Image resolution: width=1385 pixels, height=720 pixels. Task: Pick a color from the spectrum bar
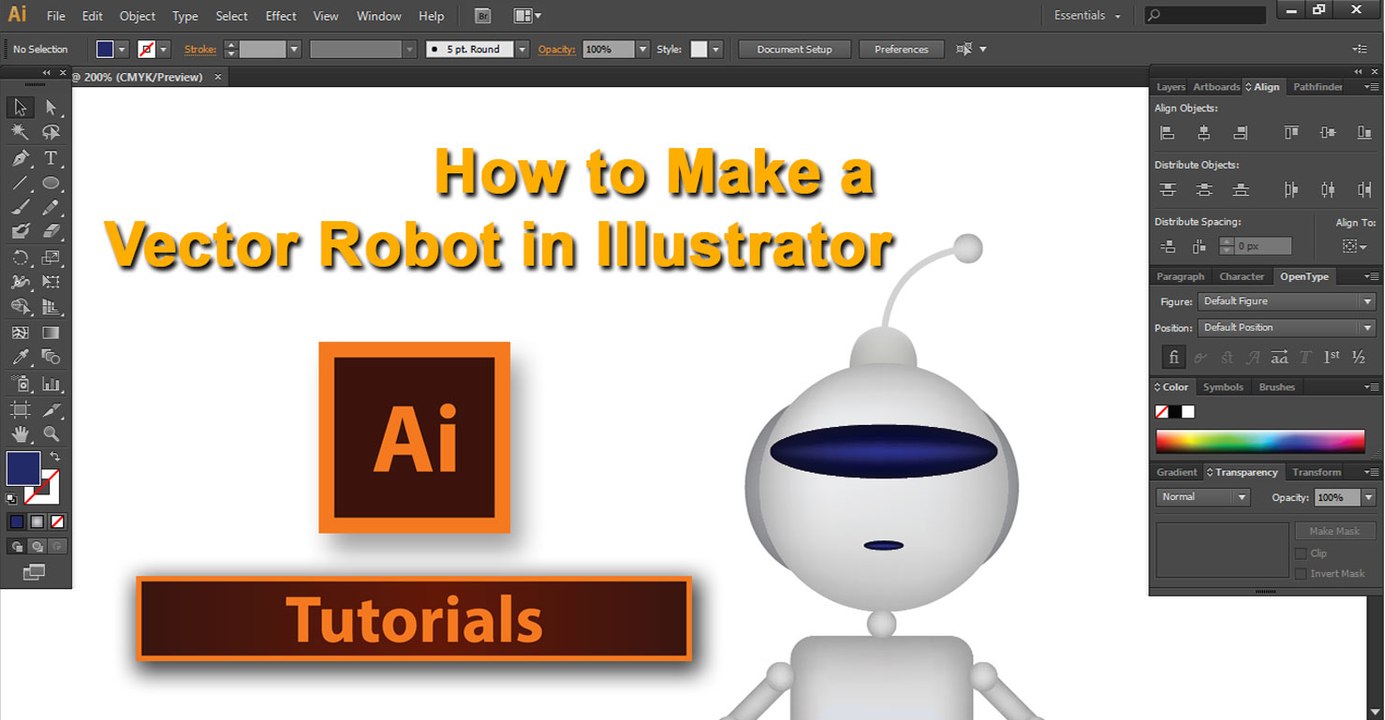pos(1260,440)
